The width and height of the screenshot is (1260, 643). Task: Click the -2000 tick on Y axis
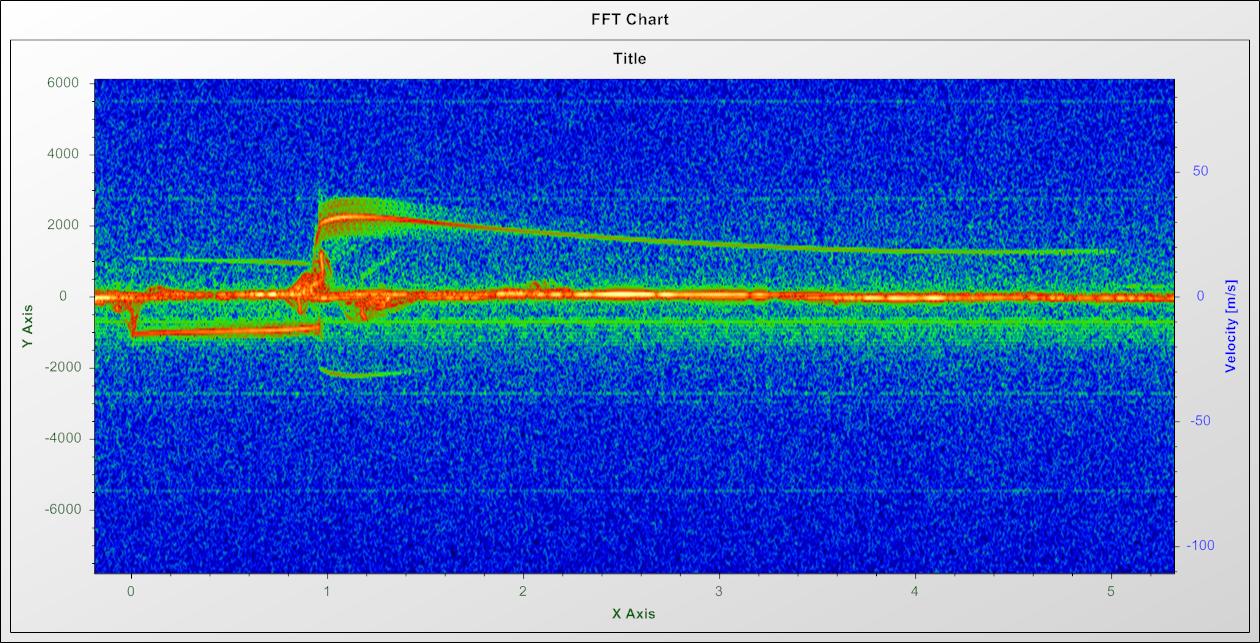[x=61, y=367]
